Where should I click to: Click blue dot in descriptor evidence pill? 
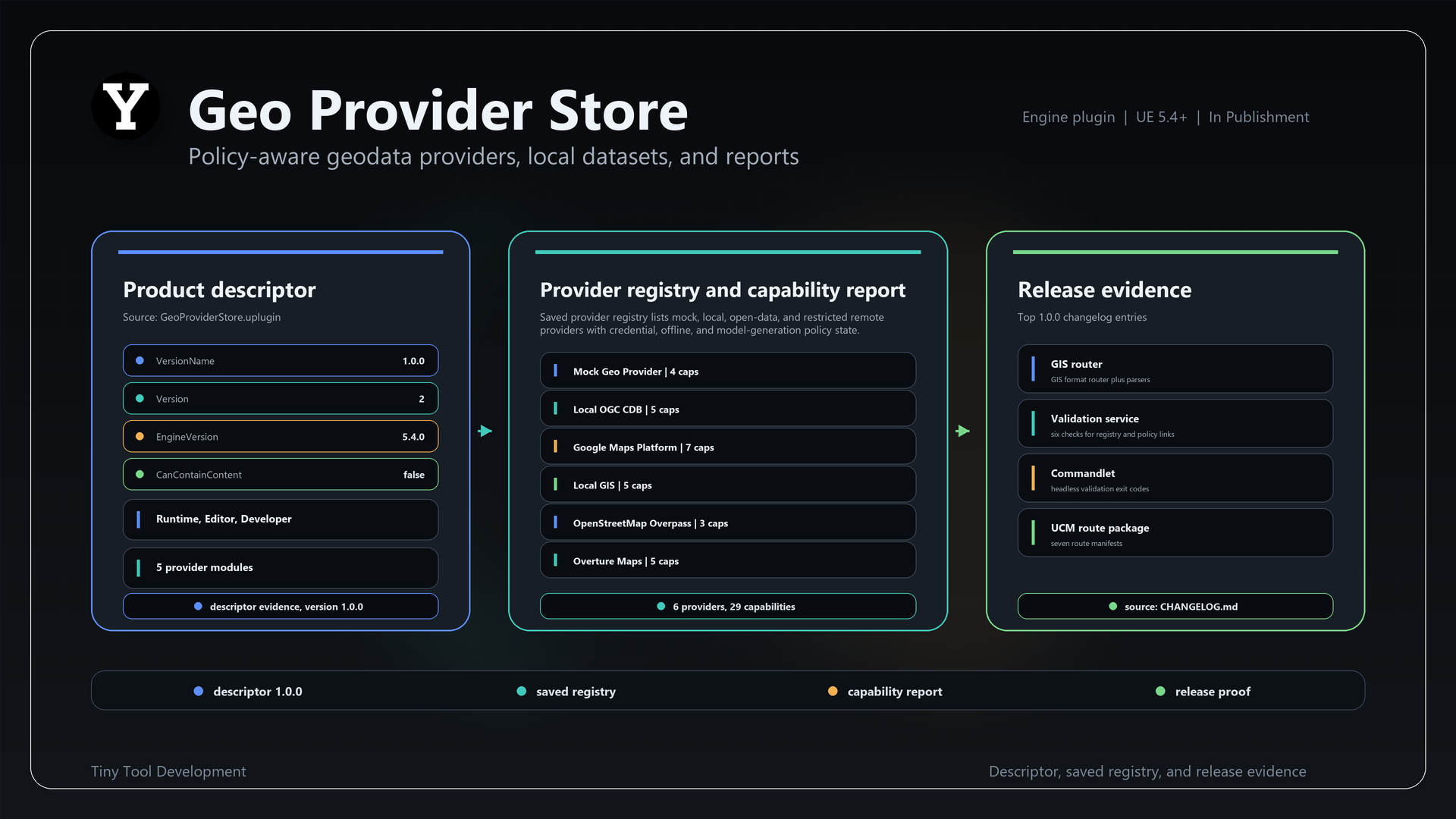(198, 607)
